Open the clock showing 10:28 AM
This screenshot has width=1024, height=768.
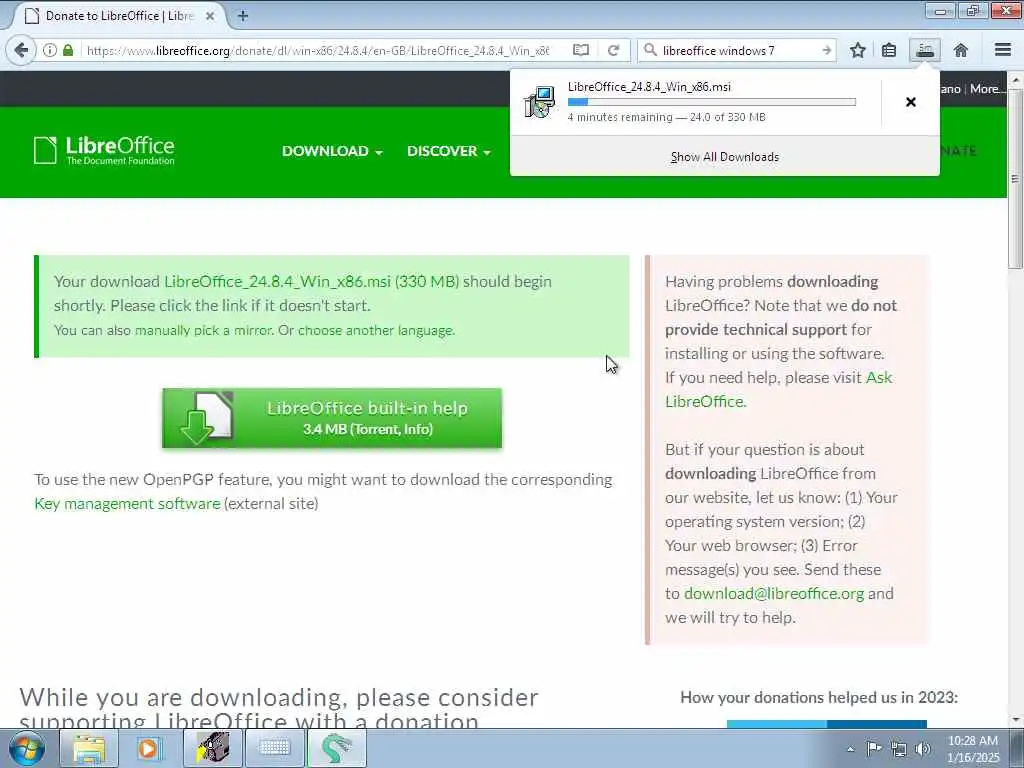click(973, 749)
